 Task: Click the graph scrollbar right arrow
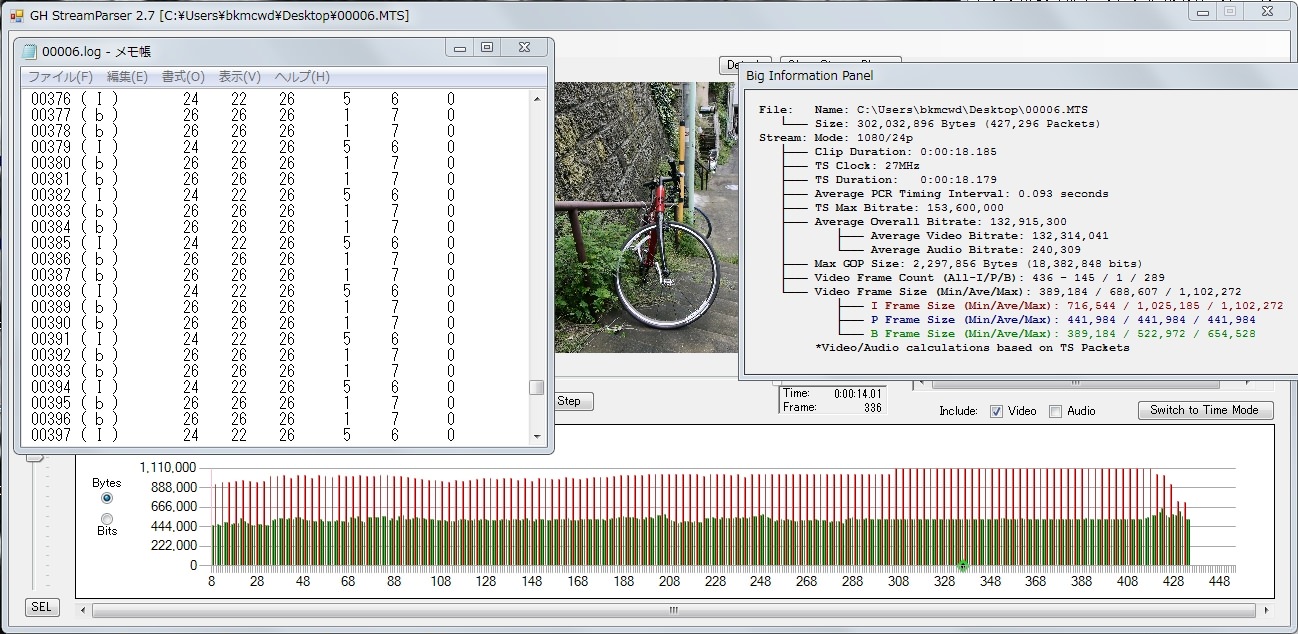click(1266, 609)
